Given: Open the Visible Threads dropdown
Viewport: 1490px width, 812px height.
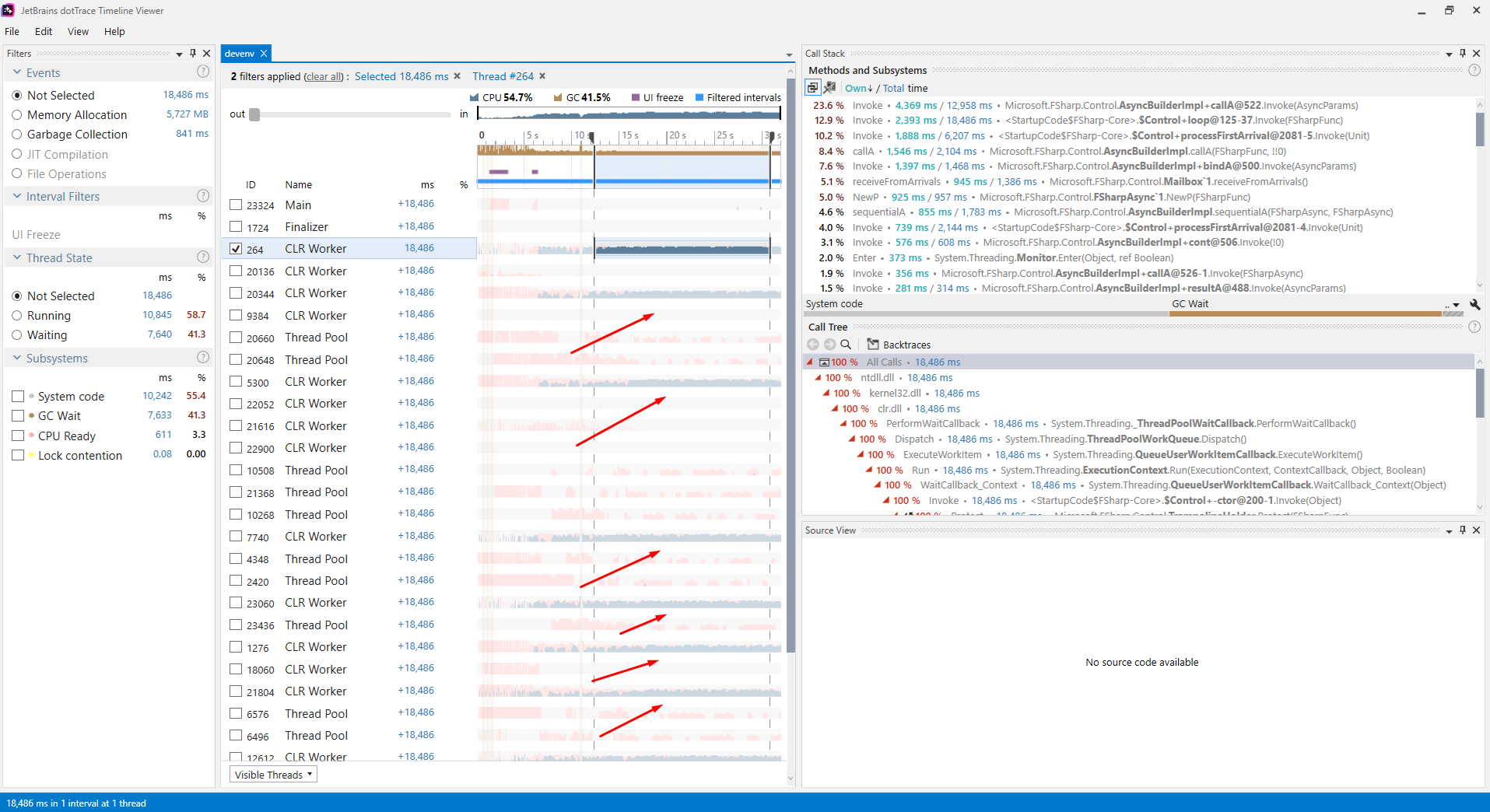Looking at the screenshot, I should click(x=272, y=774).
